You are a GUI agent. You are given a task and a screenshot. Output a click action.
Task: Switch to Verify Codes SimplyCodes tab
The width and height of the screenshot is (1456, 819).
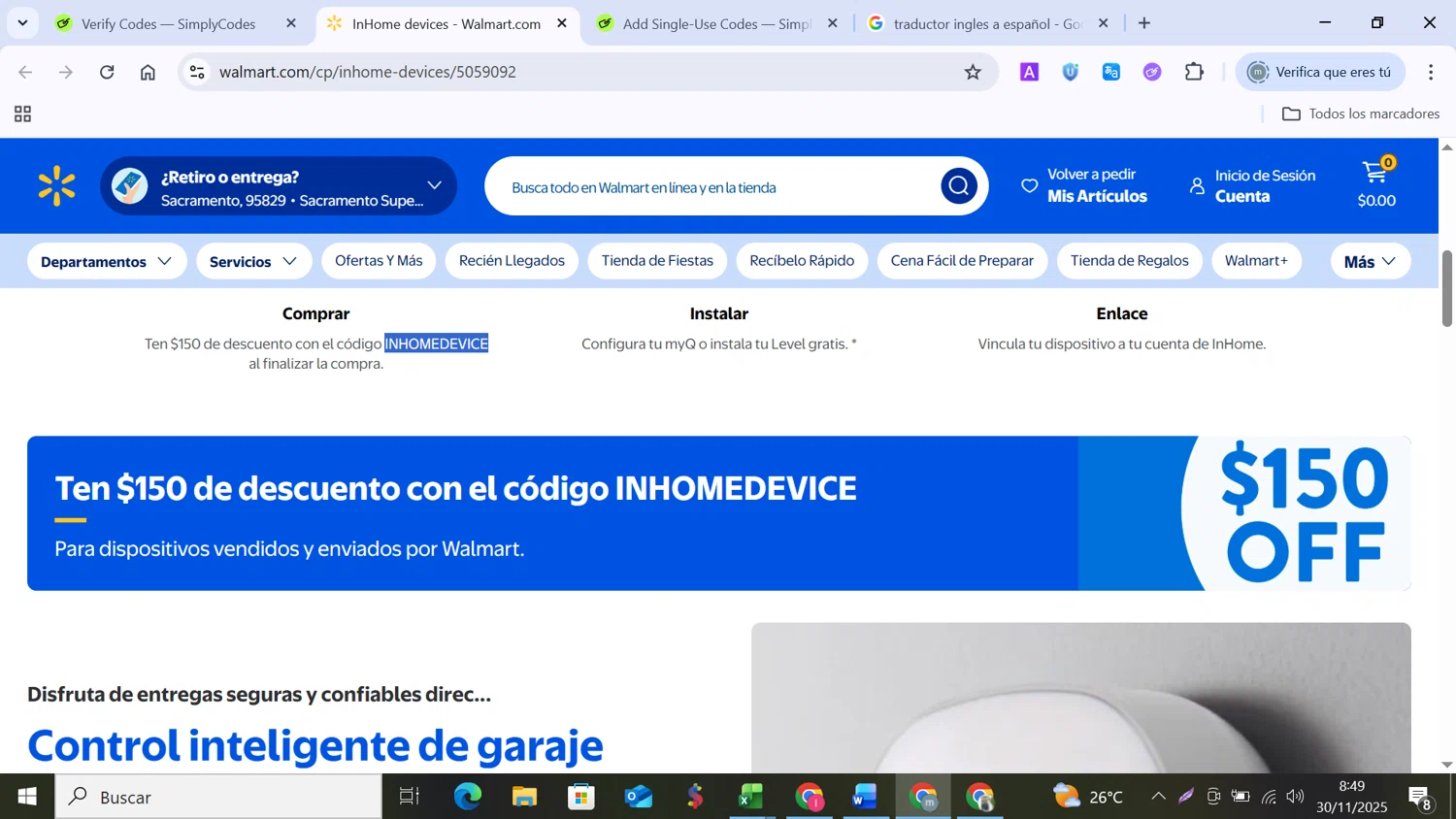click(x=169, y=23)
